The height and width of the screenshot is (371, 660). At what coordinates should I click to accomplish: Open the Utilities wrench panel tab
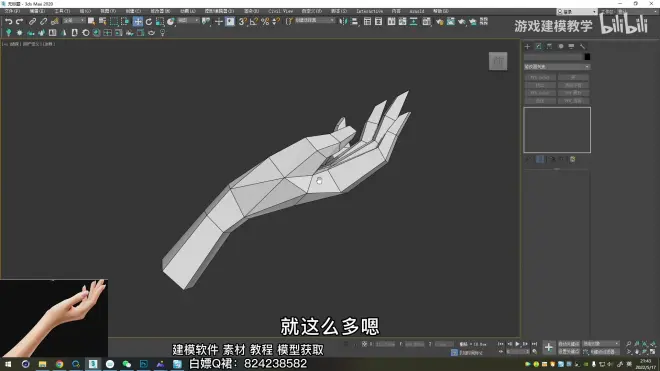pyautogui.click(x=583, y=46)
